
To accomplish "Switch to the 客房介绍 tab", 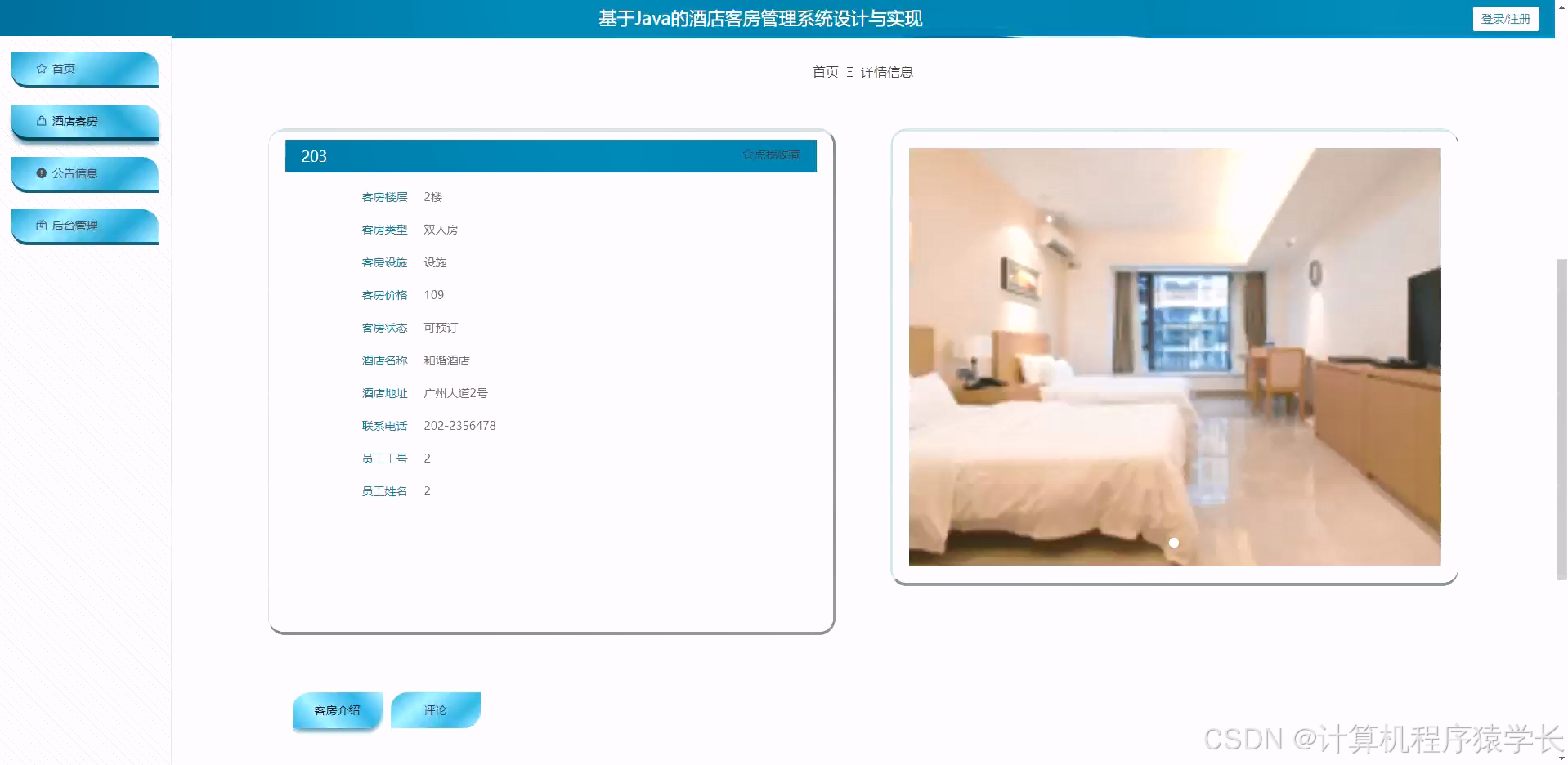I will [x=337, y=710].
